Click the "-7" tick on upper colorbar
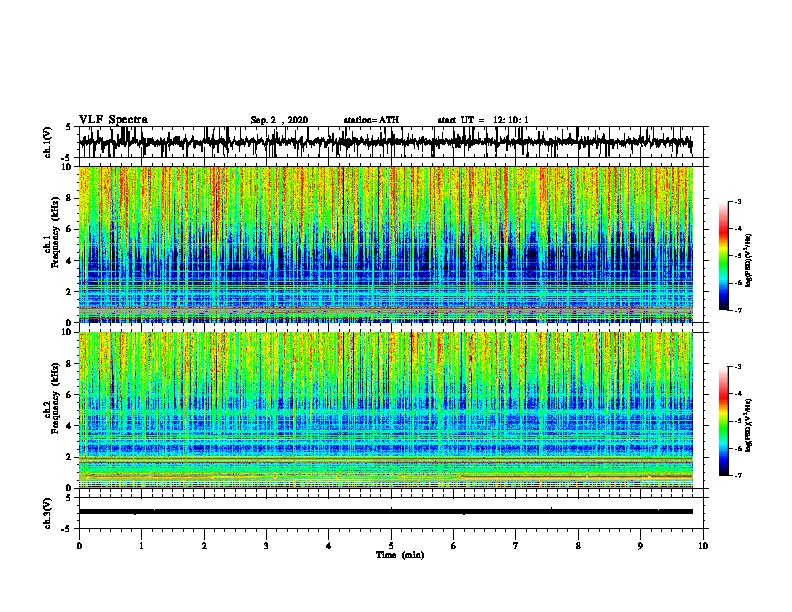The height and width of the screenshot is (612, 792). click(737, 310)
